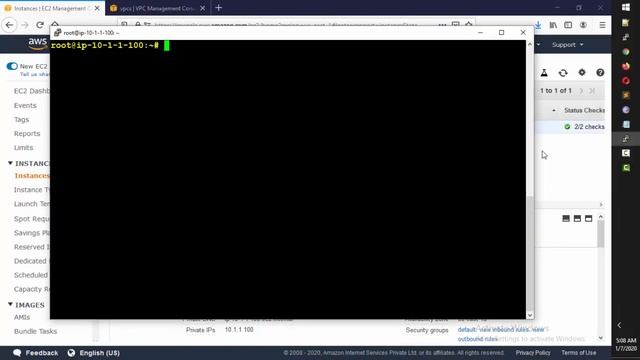Open Bundle Tasks in the sidebar
This screenshot has width=640, height=360.
[36, 331]
